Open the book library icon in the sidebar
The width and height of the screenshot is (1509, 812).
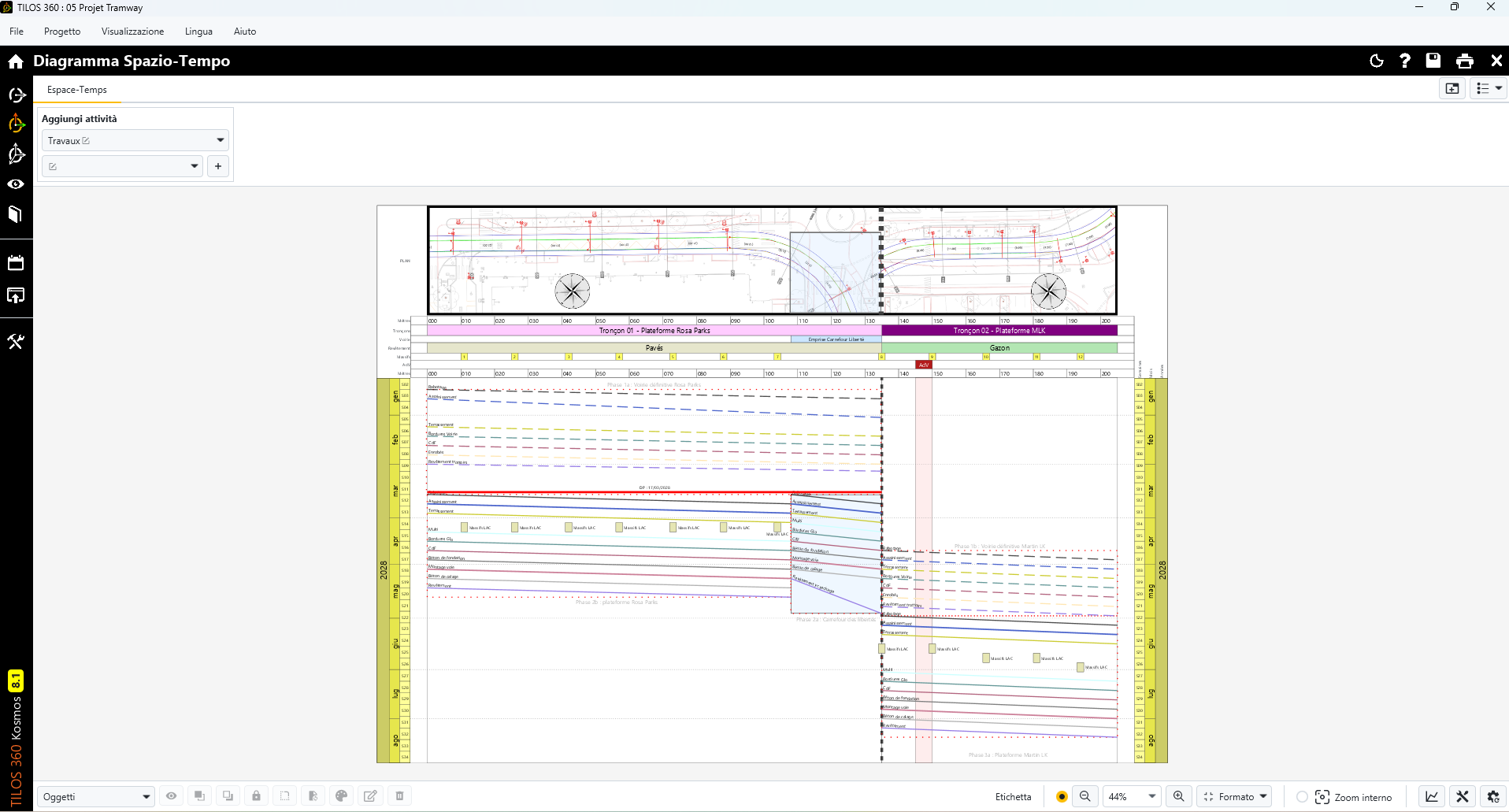pyautogui.click(x=16, y=214)
